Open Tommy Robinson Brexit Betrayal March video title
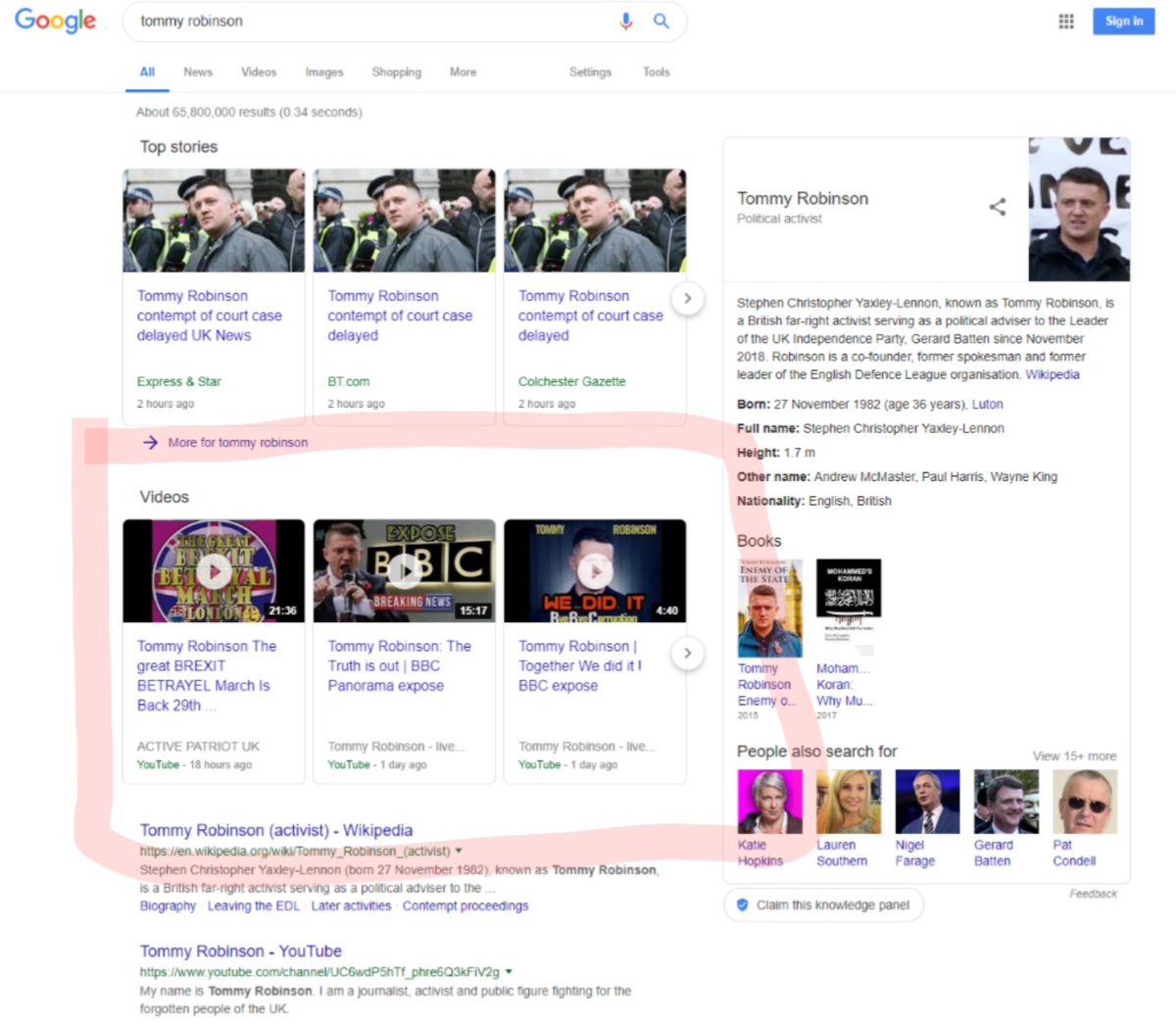Screen dimensions: 1176x1026 207,676
